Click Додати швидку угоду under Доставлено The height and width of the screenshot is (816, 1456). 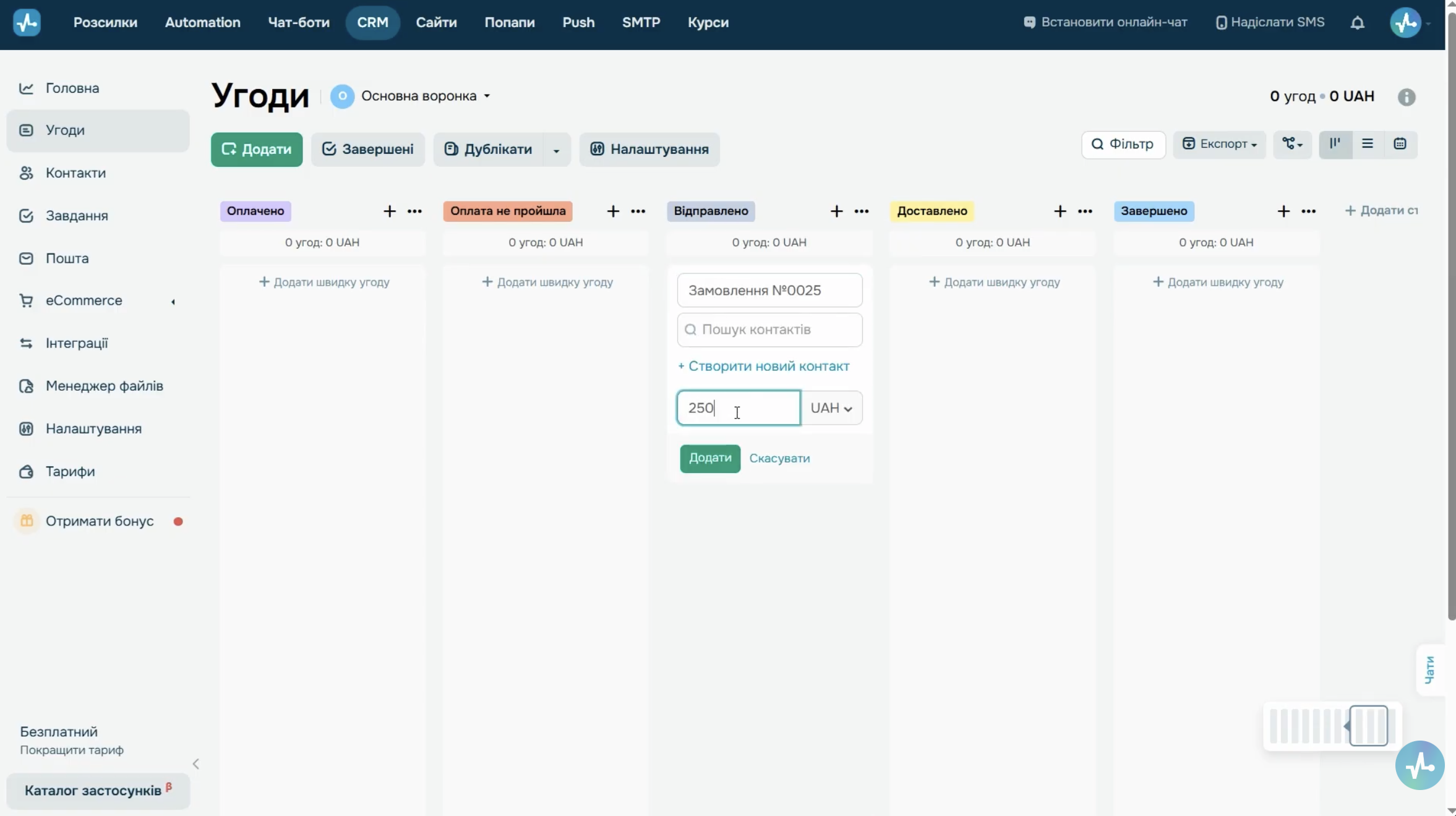point(994,283)
